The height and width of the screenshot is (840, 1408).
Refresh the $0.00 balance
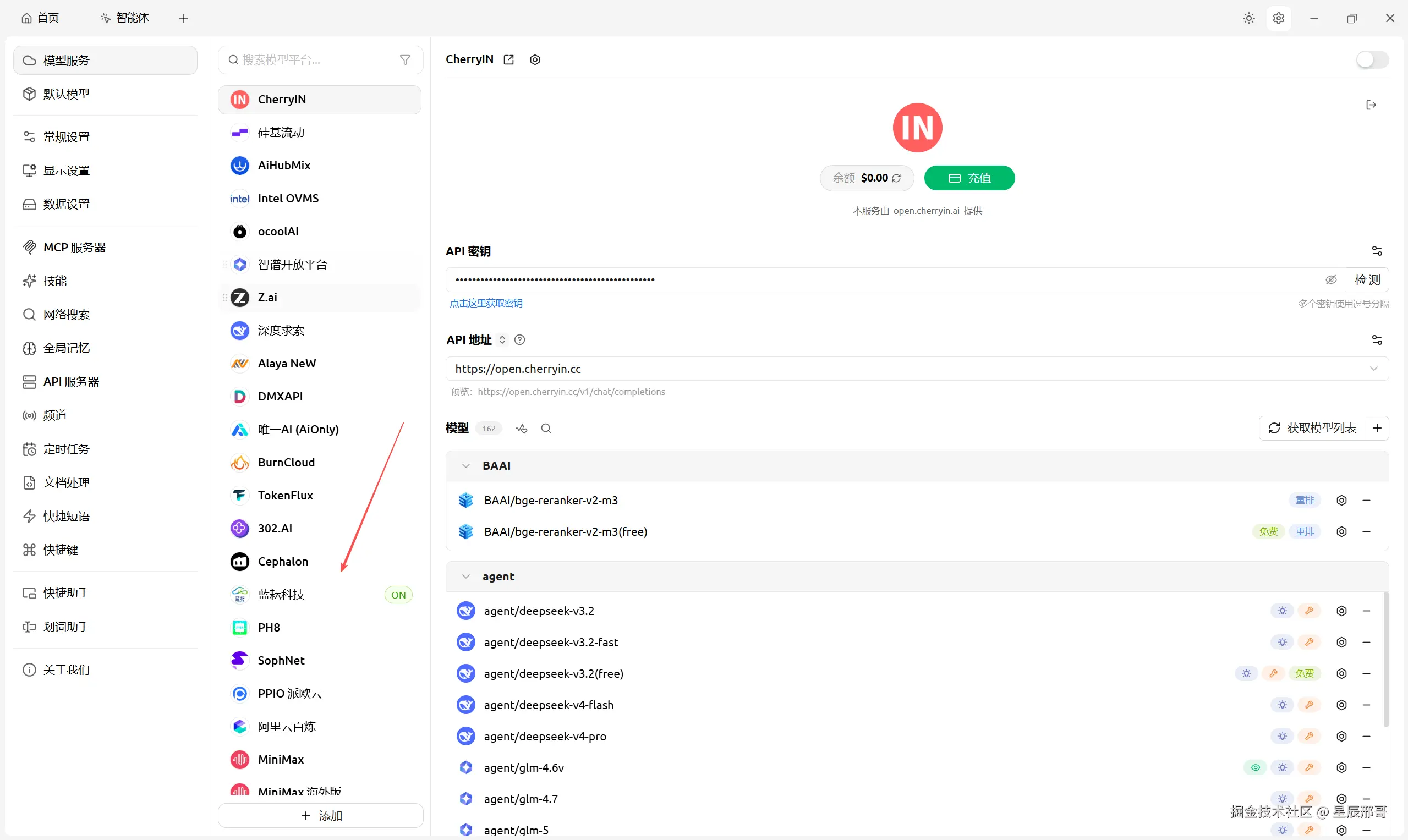pyautogui.click(x=896, y=178)
